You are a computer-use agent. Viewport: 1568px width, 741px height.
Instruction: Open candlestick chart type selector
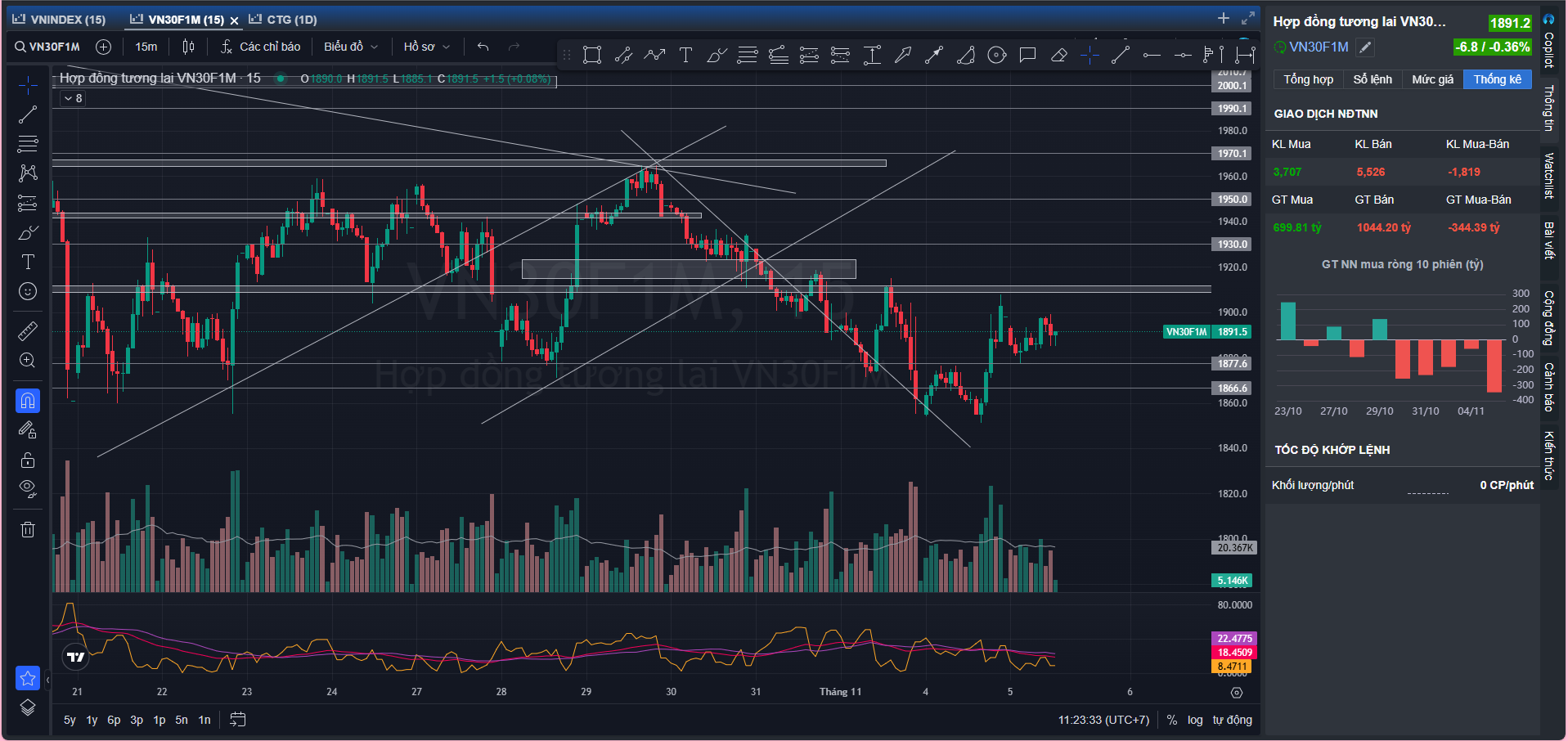coord(188,47)
